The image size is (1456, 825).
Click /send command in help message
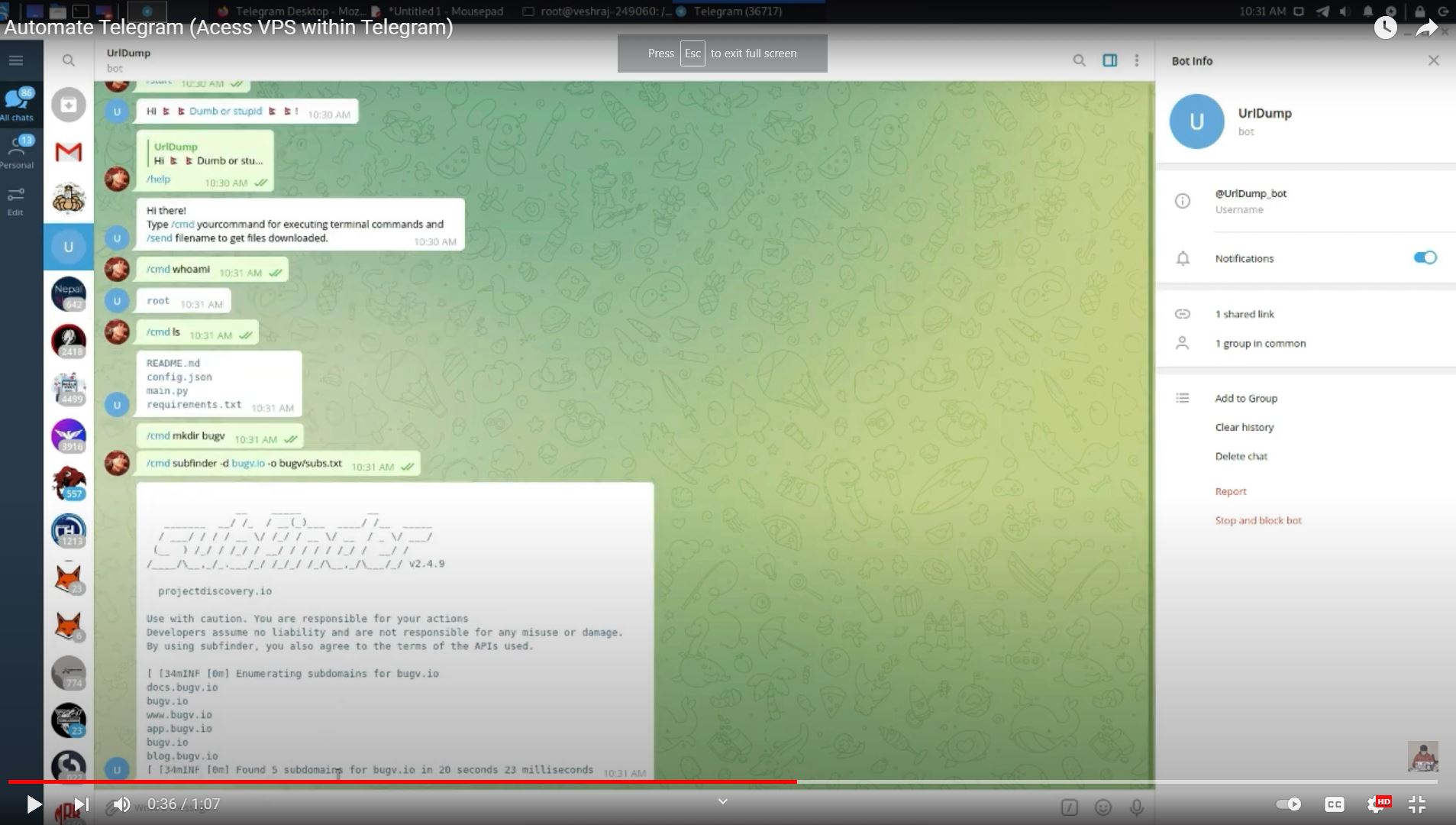160,238
